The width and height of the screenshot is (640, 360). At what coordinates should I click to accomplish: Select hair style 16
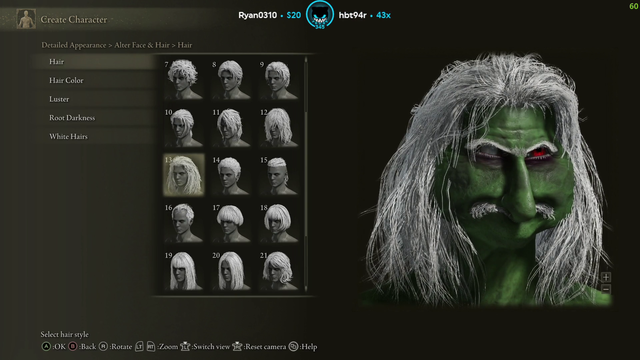pyautogui.click(x=183, y=223)
